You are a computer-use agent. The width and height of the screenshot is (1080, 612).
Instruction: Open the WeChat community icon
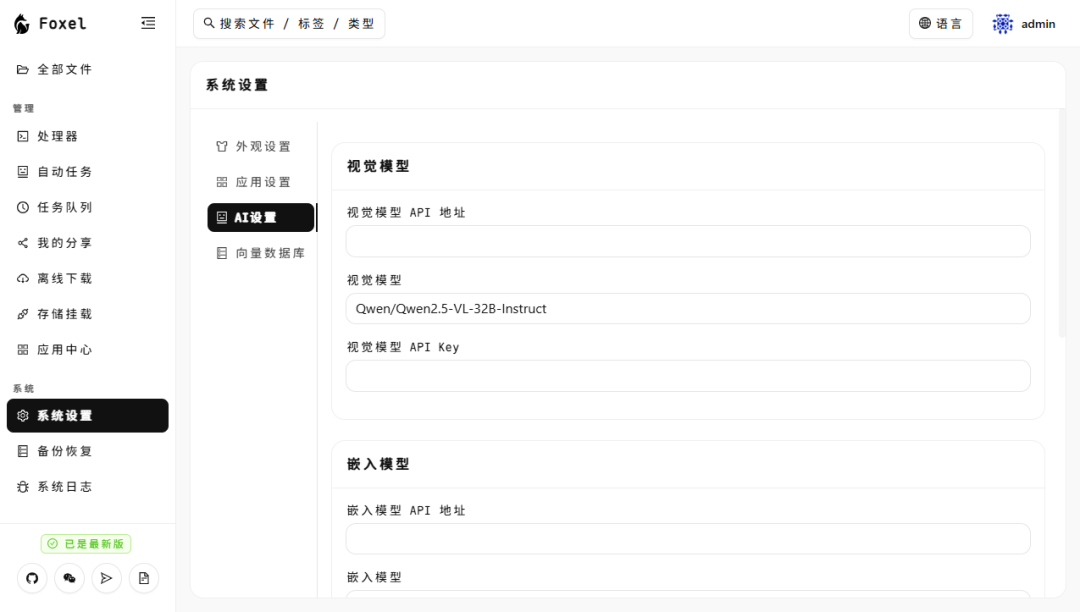[x=69, y=578]
